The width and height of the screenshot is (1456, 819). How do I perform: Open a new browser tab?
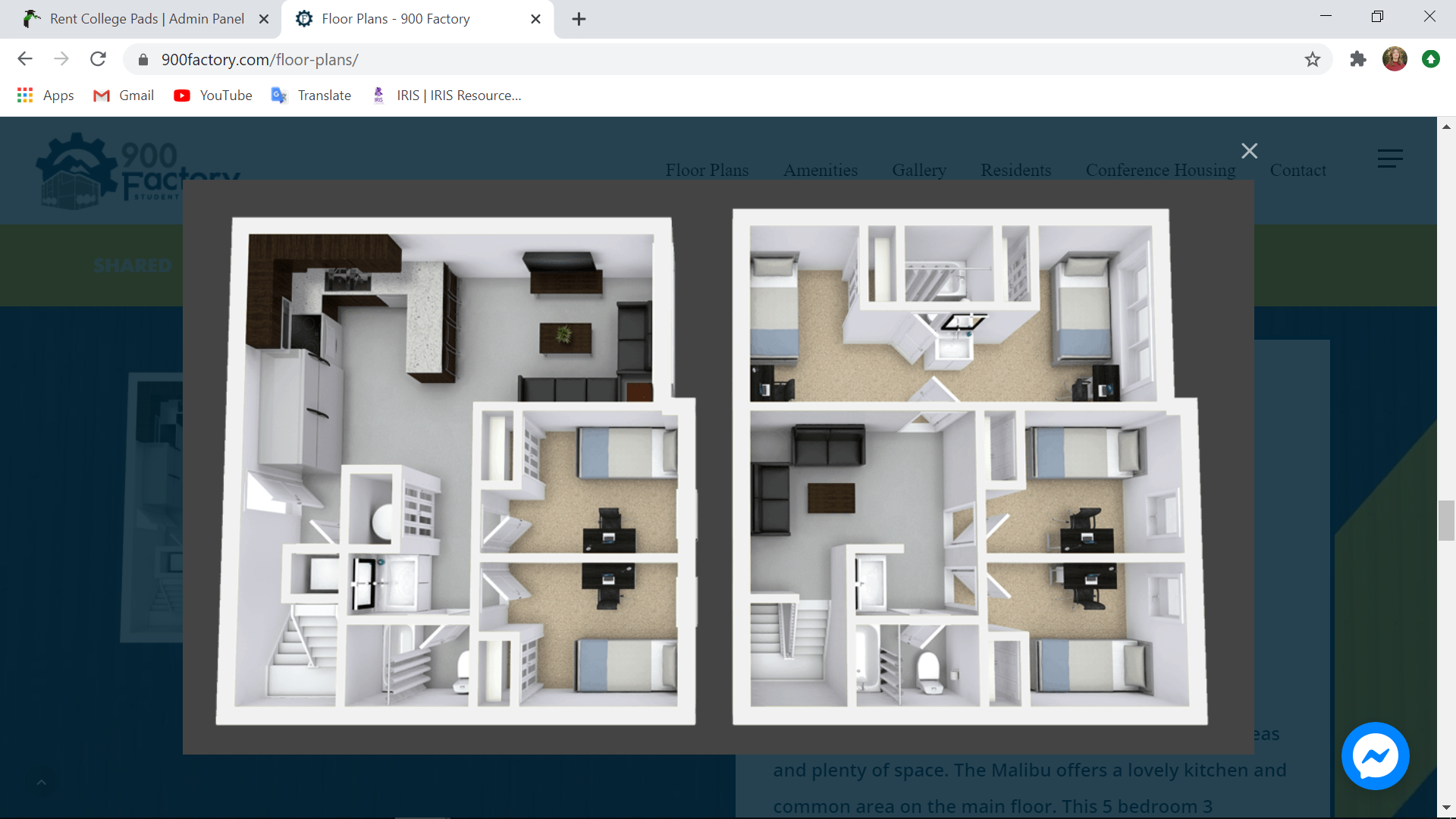pyautogui.click(x=579, y=19)
